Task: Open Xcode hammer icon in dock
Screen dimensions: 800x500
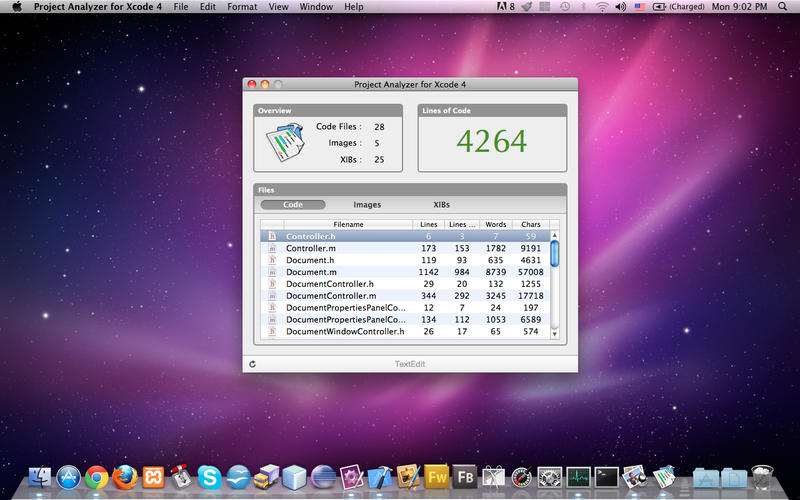Action: [380, 478]
